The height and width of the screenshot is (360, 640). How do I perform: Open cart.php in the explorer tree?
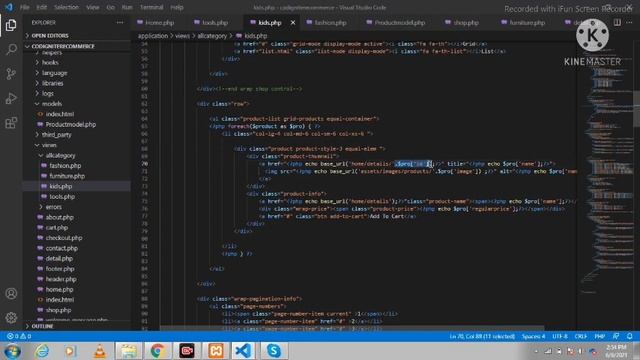pos(57,228)
